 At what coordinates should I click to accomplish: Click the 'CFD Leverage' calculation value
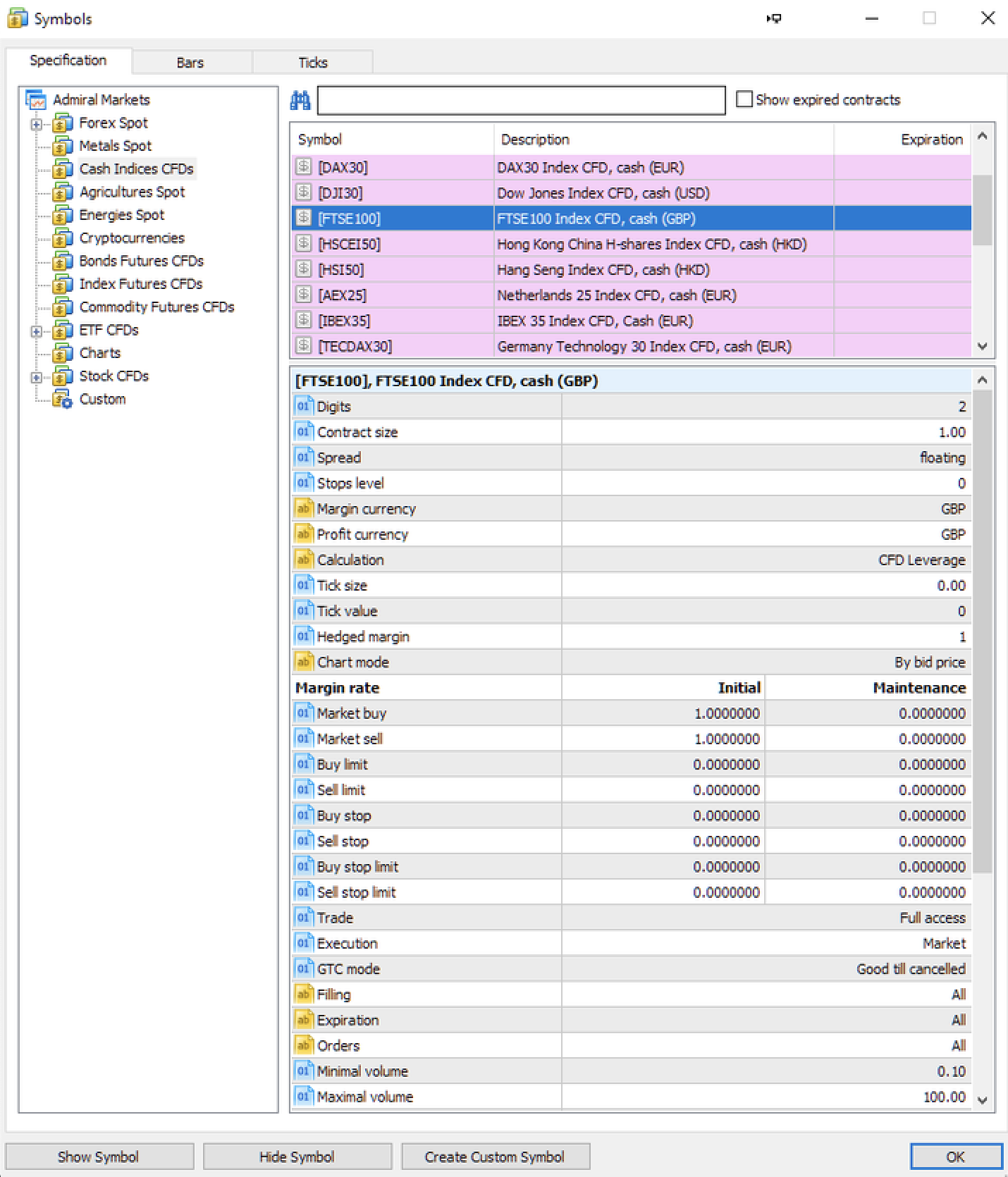(922, 560)
